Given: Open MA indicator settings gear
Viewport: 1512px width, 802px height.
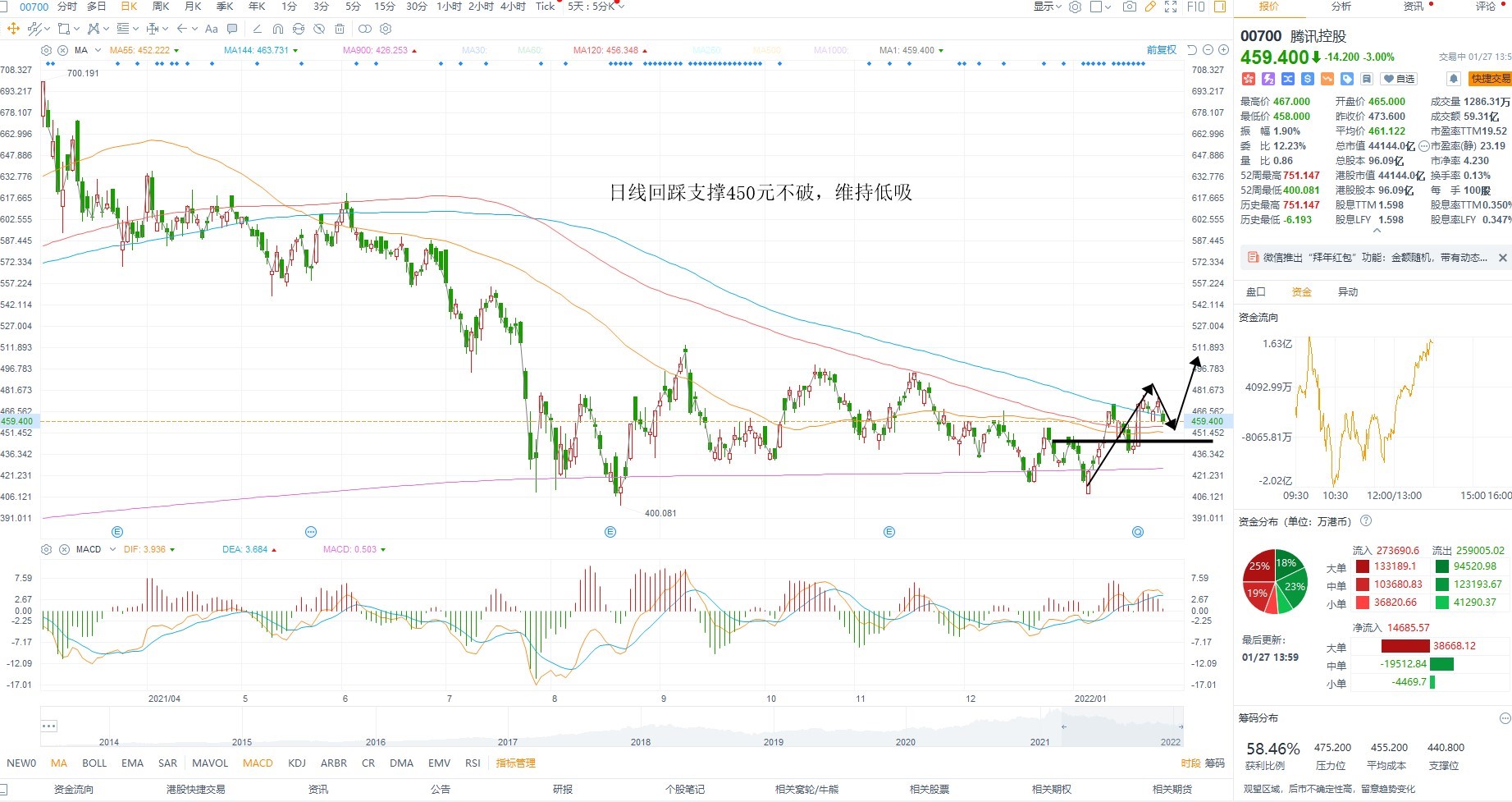Looking at the screenshot, I should [x=47, y=50].
